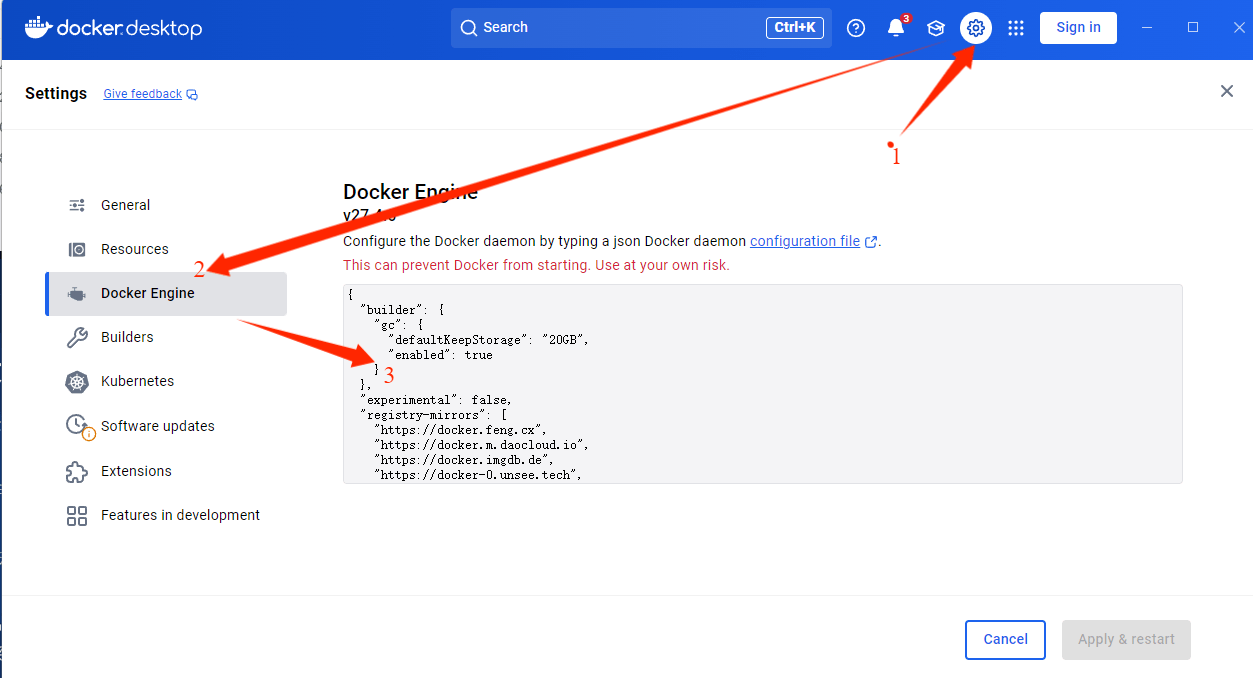Click the Give feedback link
1253x678 pixels.
[x=143, y=94]
